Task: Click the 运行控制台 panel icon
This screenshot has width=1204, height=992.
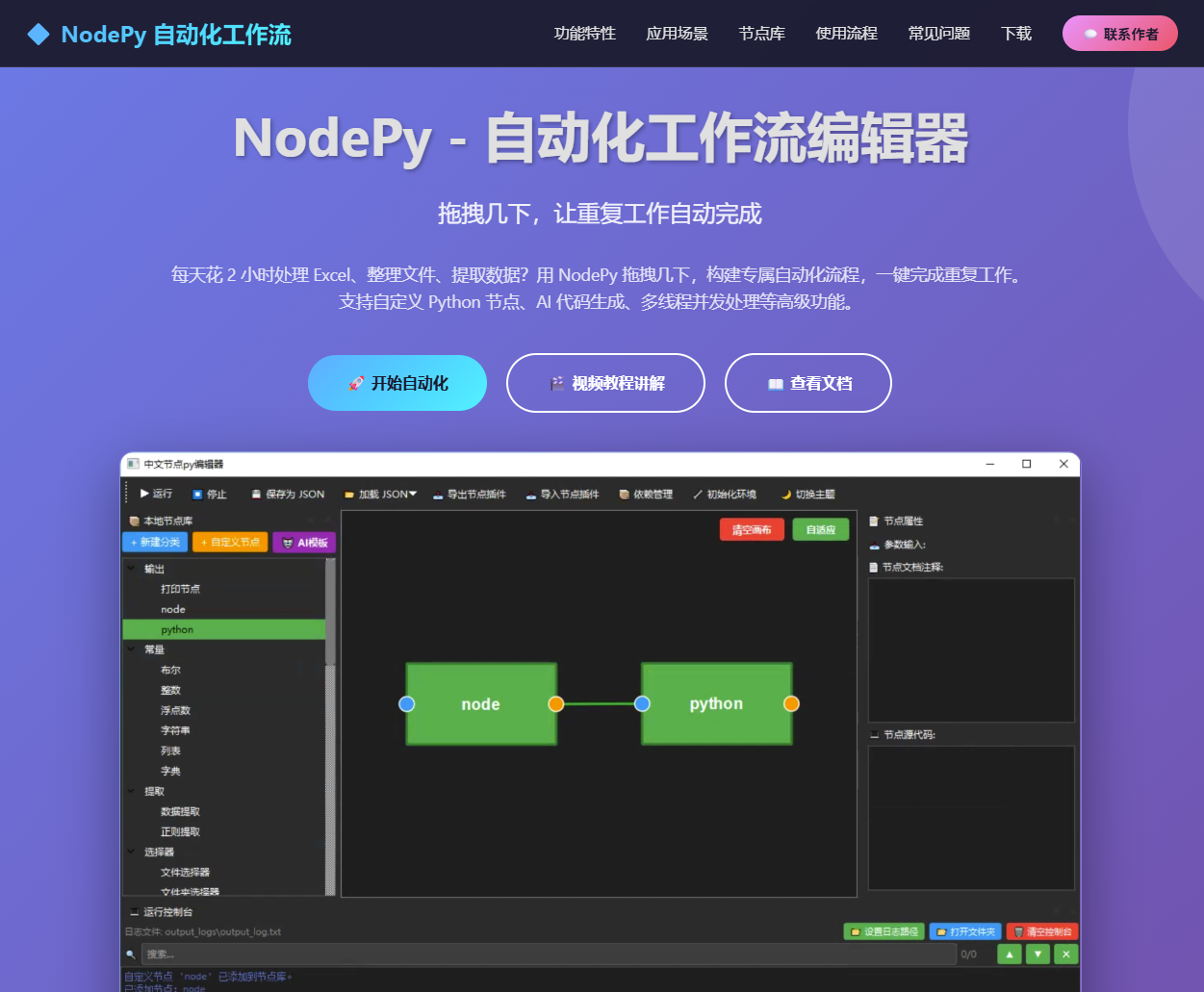Action: (135, 912)
